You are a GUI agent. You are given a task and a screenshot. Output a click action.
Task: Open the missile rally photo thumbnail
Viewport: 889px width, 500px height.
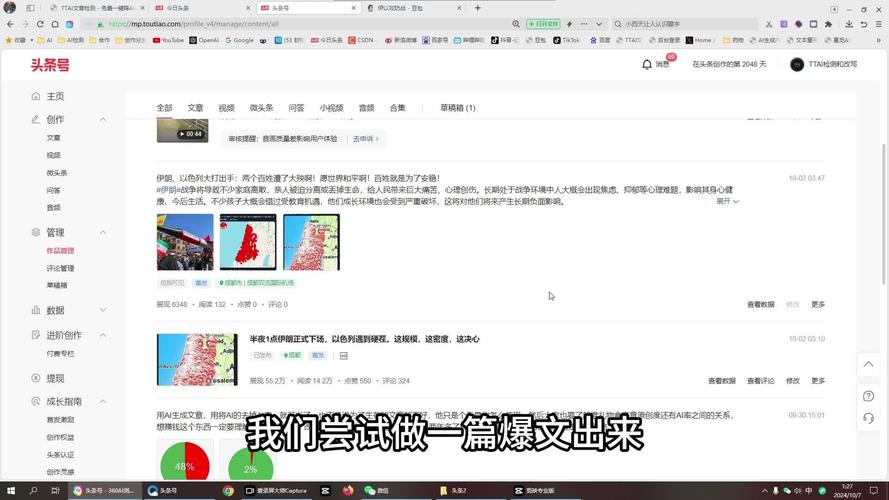185,242
